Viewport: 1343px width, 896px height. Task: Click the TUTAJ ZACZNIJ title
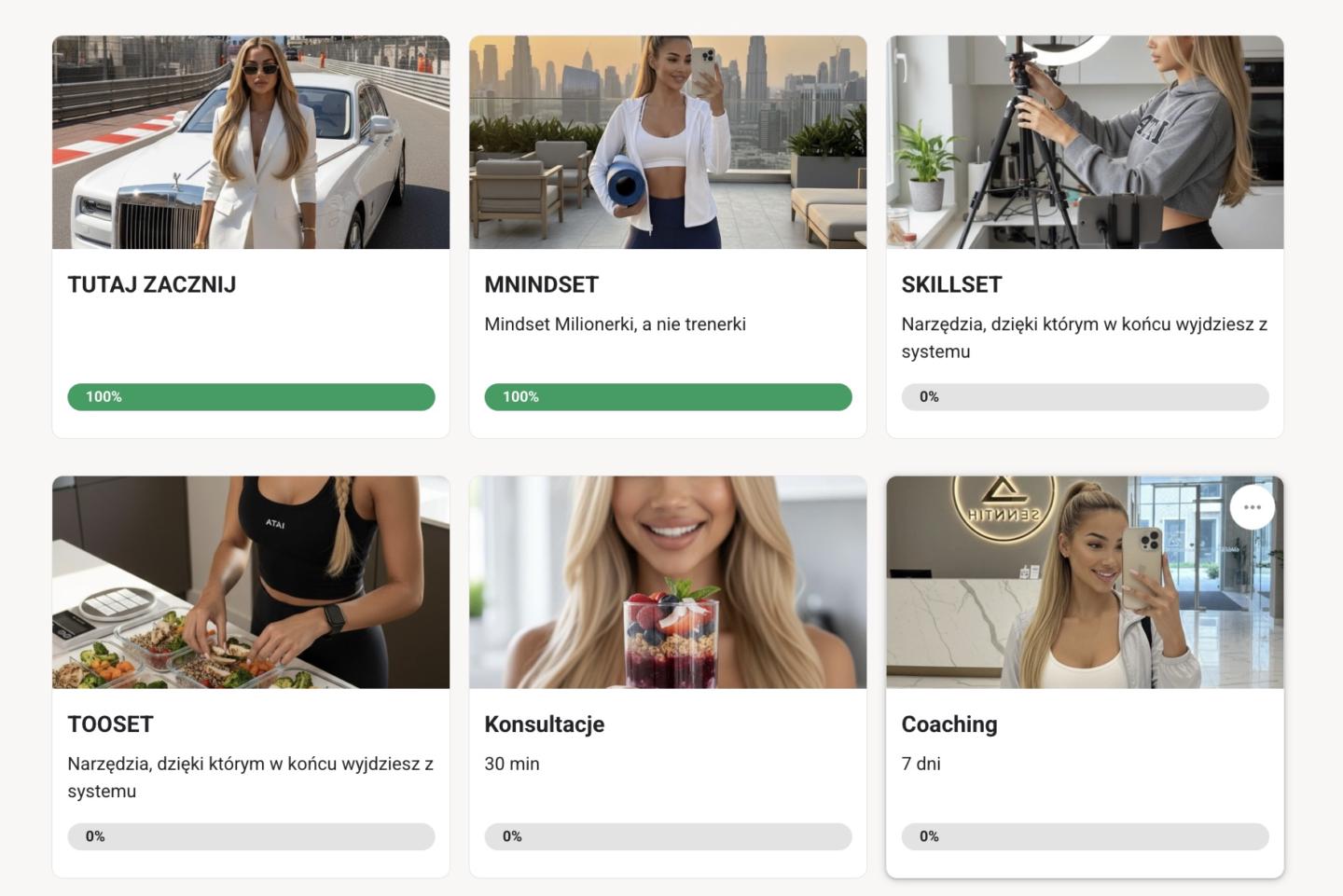[152, 284]
